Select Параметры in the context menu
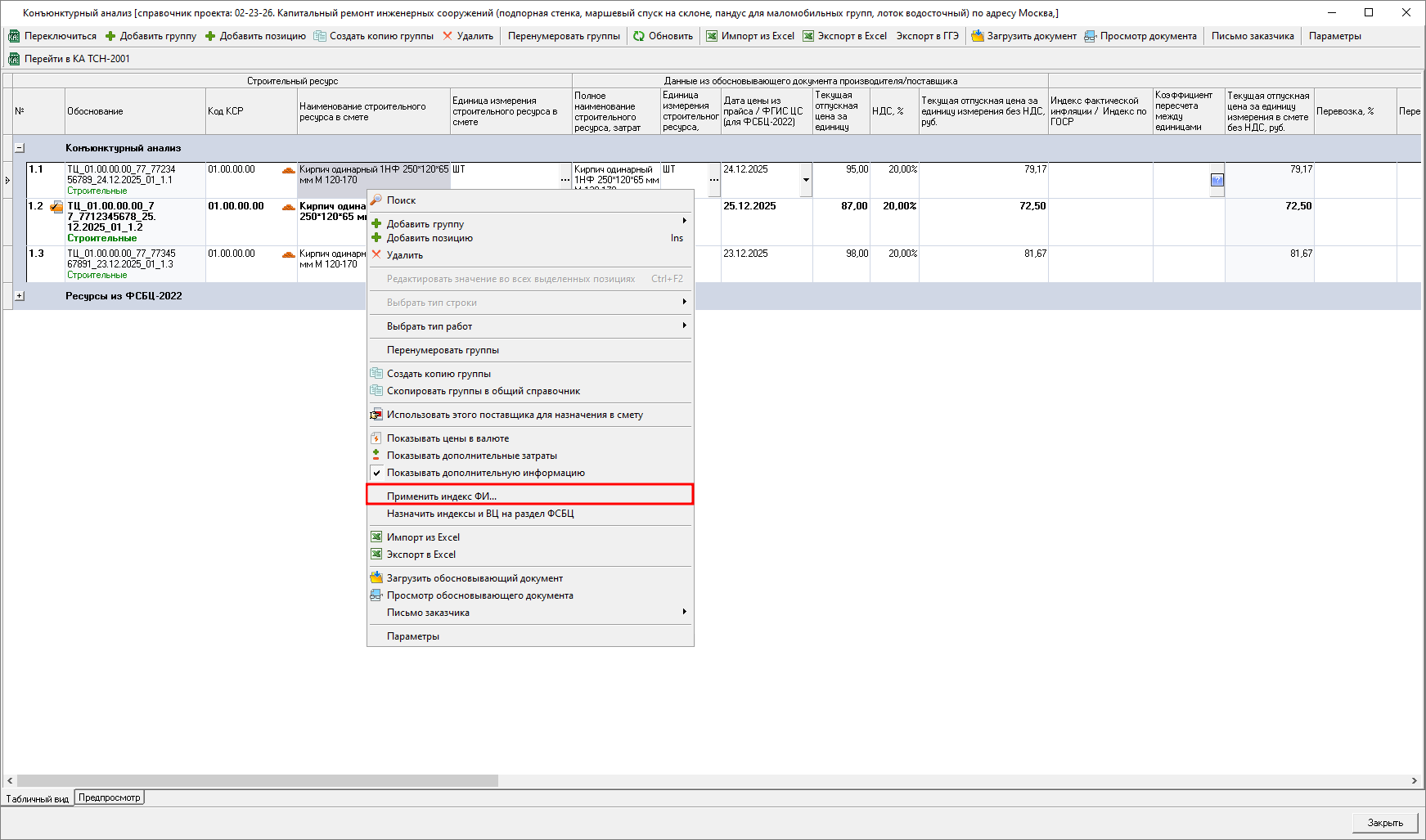The width and height of the screenshot is (1426, 840). (529, 636)
